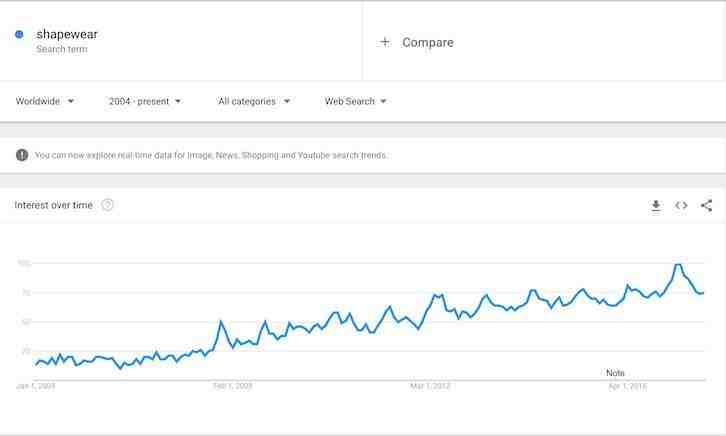
Task: Open the 2004 - present date range dropdown
Action: [x=145, y=101]
